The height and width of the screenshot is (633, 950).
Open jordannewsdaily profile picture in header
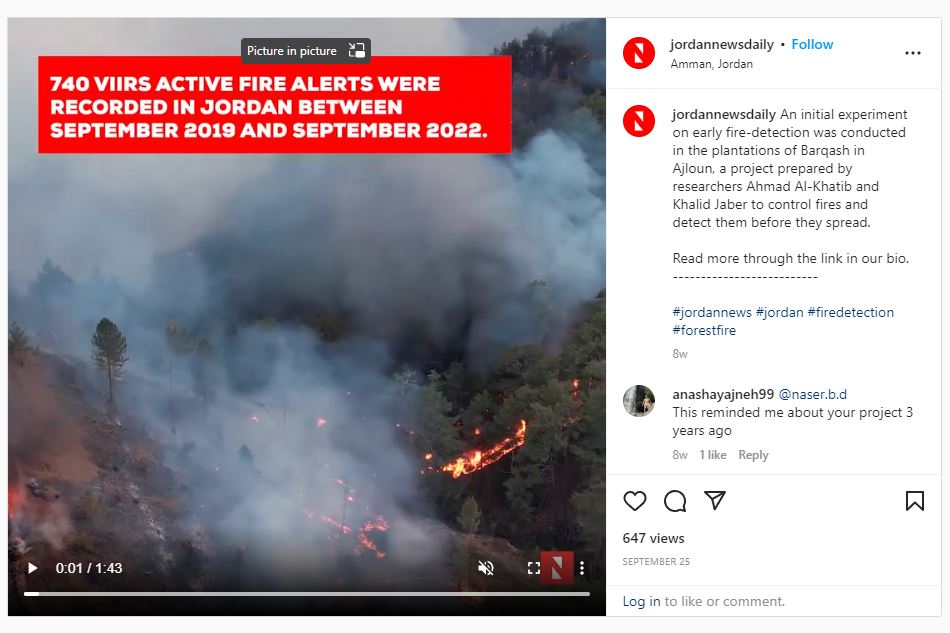(x=639, y=53)
